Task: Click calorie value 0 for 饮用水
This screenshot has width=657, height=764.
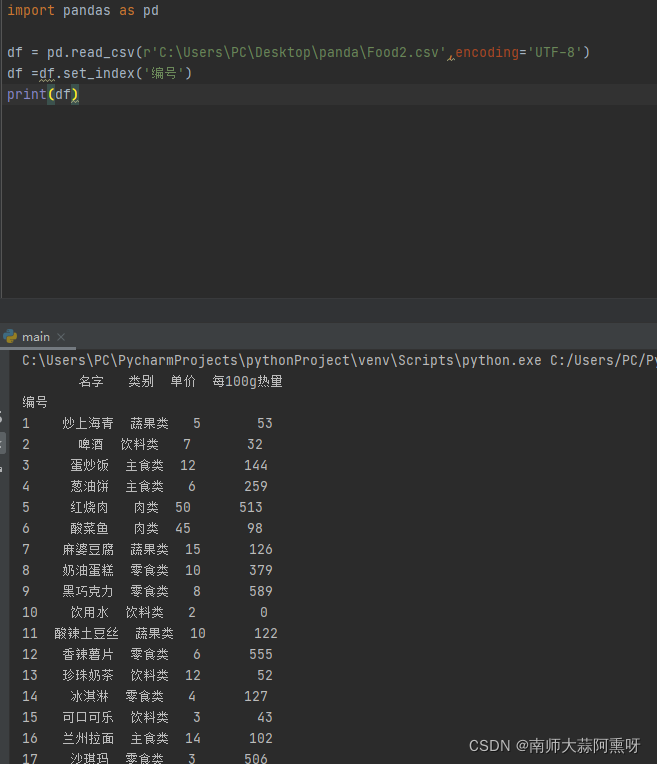Action: (264, 612)
